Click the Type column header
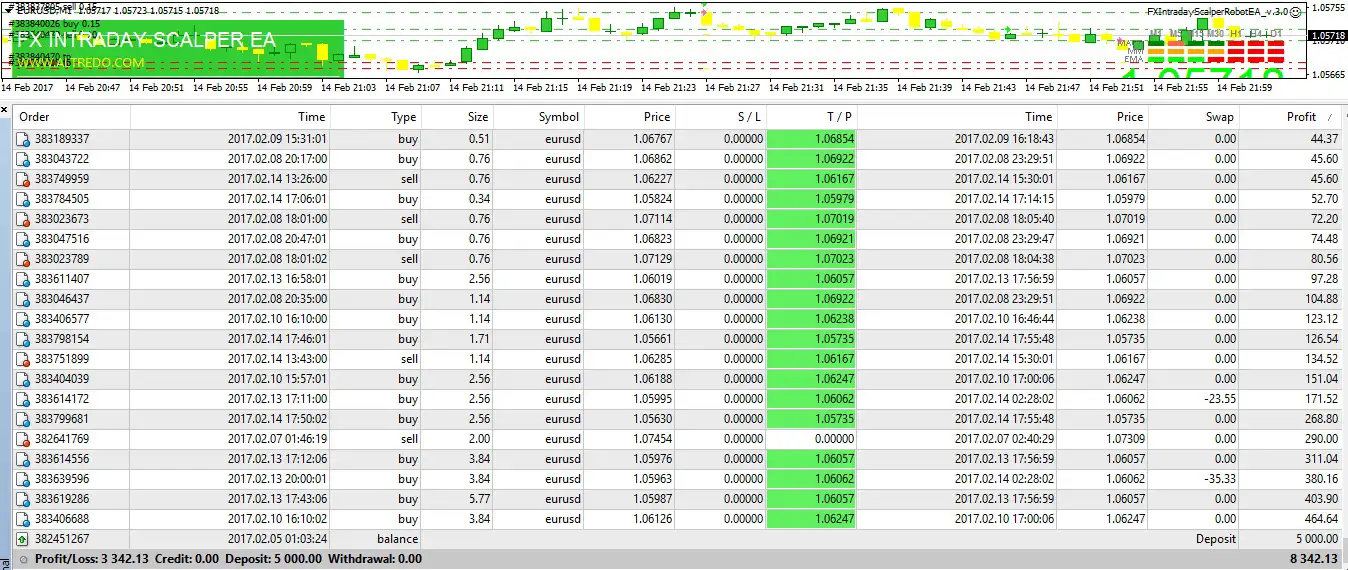The image size is (1348, 570). click(404, 117)
